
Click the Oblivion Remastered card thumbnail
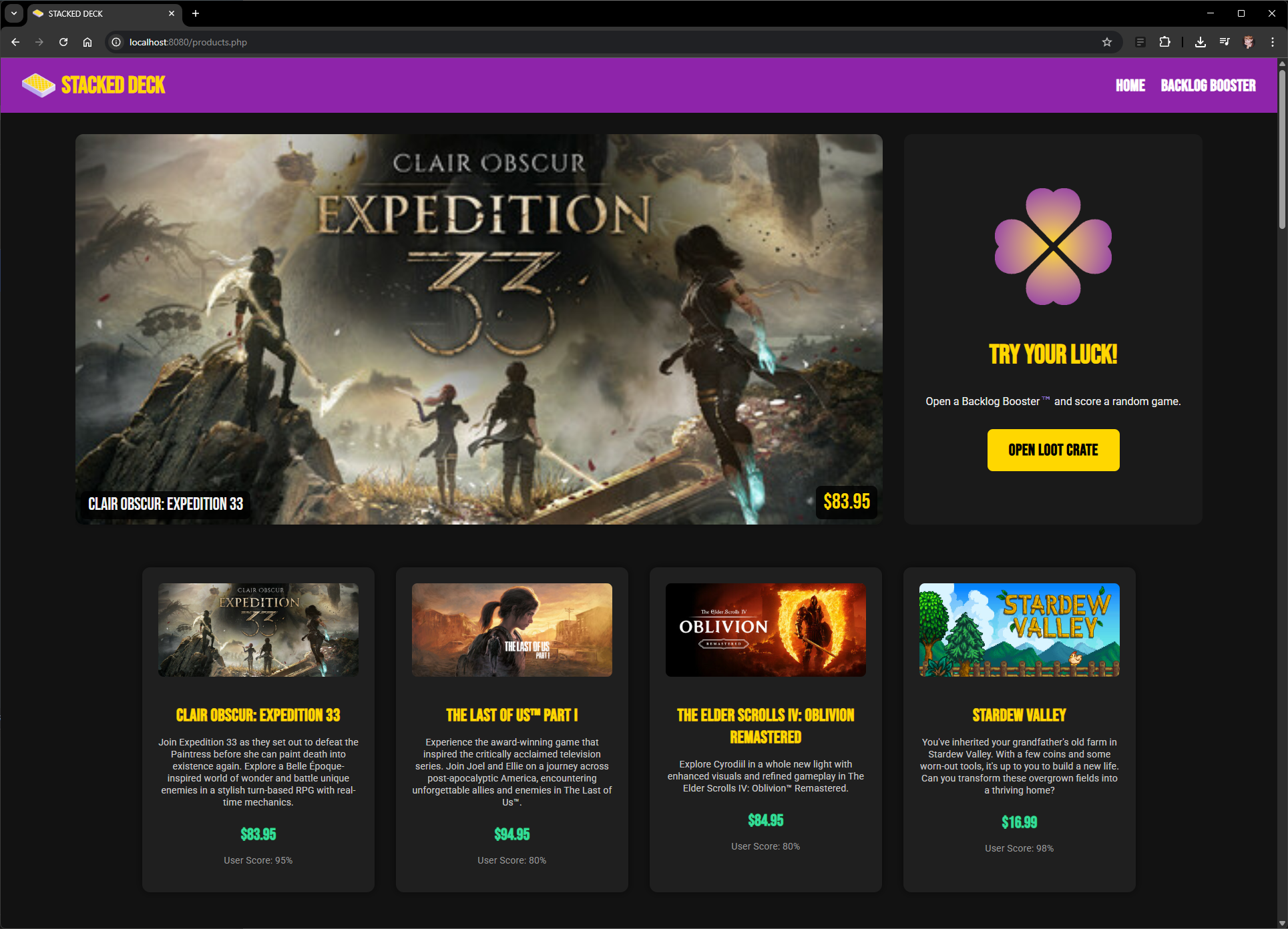click(x=766, y=630)
